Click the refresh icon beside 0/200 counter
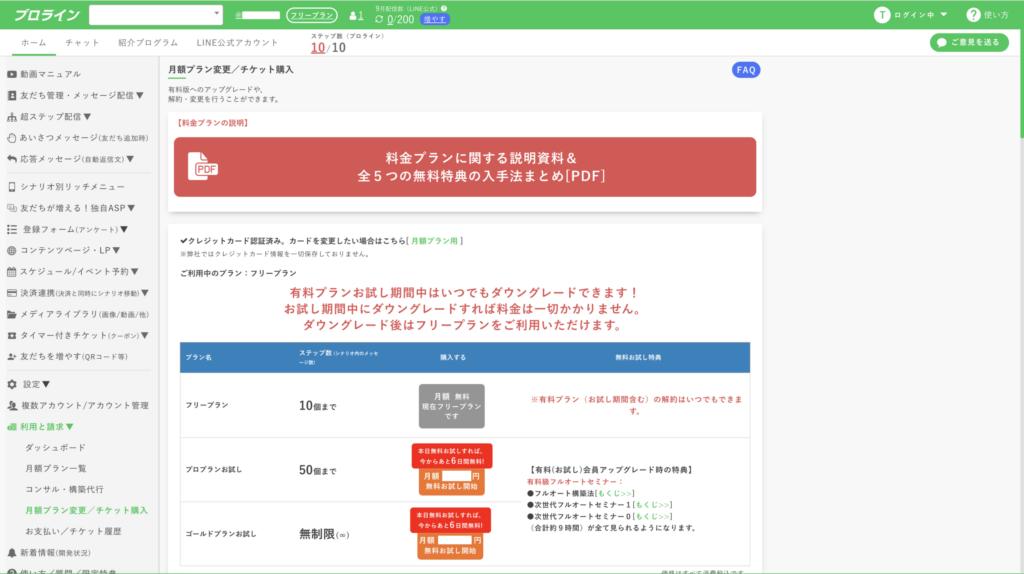The image size is (1024, 574). pyautogui.click(x=379, y=20)
